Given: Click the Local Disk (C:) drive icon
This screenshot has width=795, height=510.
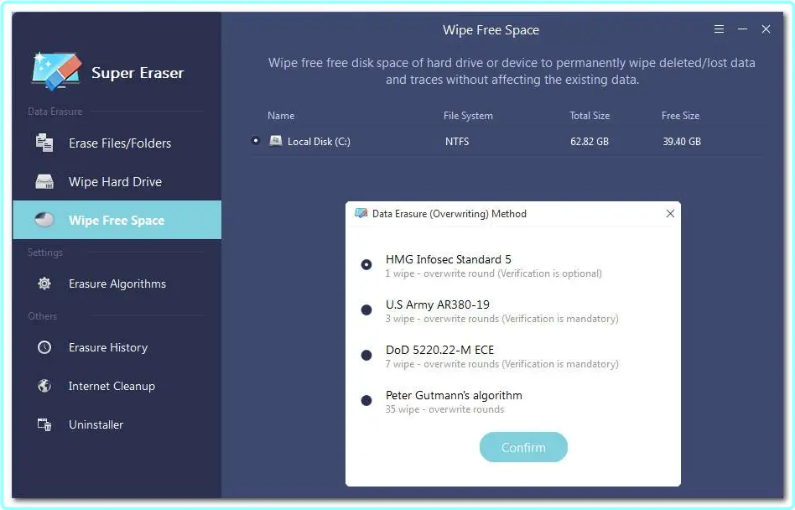Looking at the screenshot, I should 276,141.
